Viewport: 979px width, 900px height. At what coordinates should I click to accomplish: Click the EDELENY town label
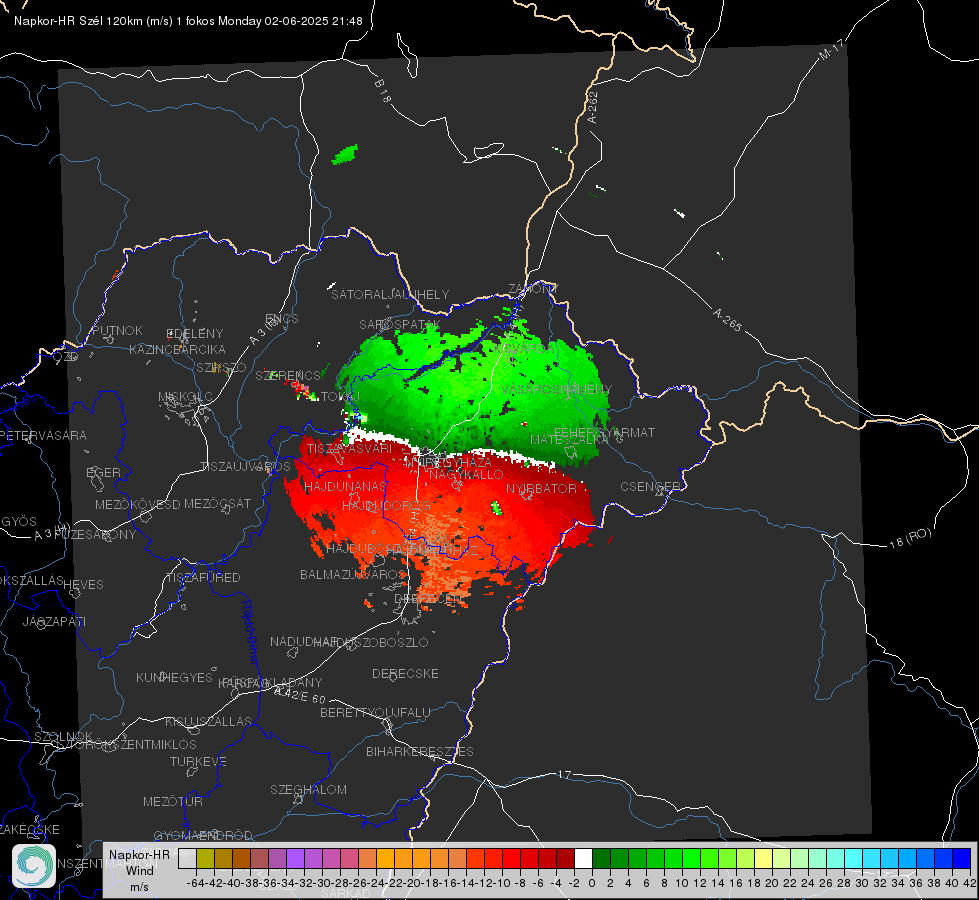pos(194,334)
